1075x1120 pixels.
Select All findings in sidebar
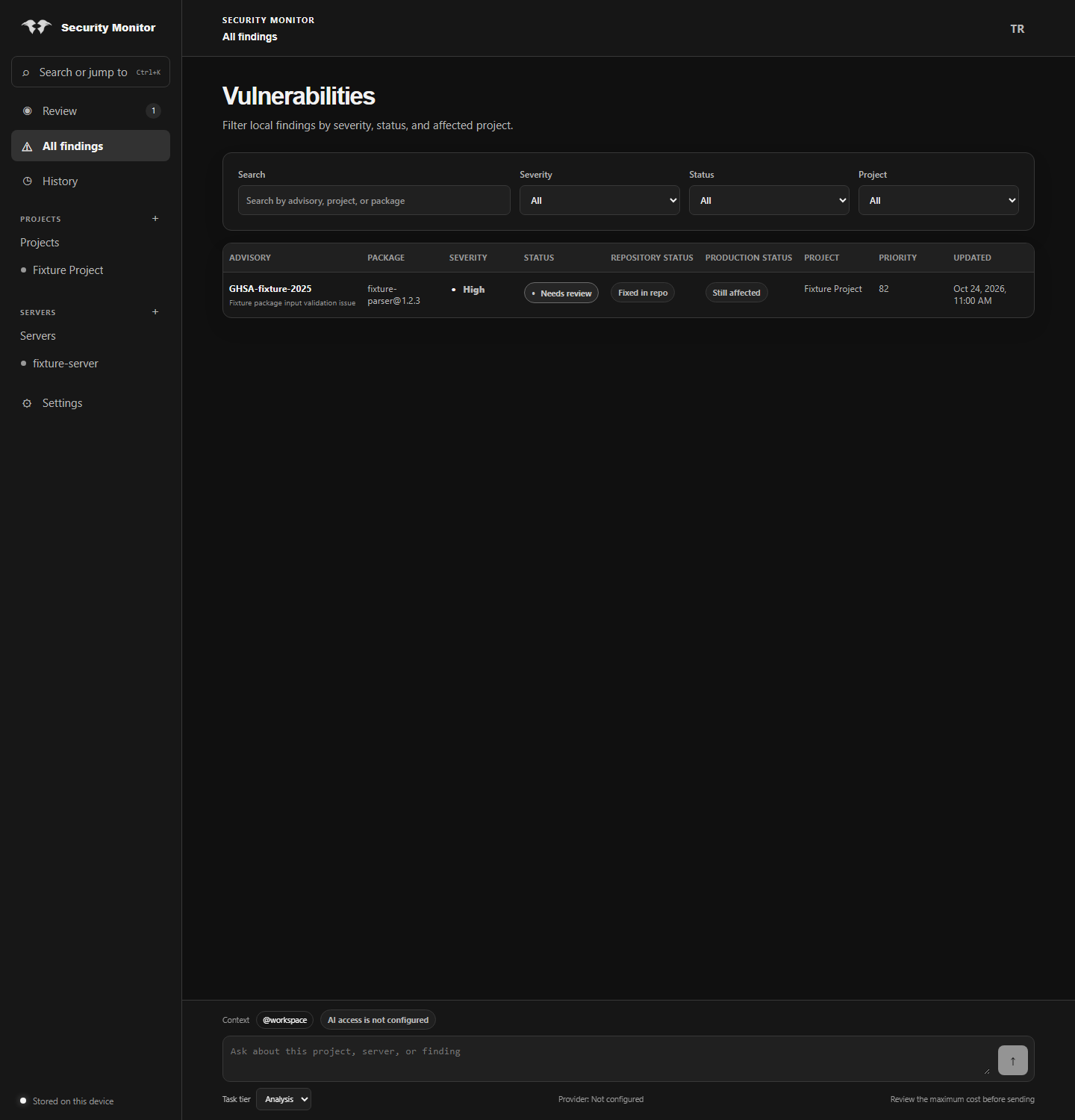point(90,146)
